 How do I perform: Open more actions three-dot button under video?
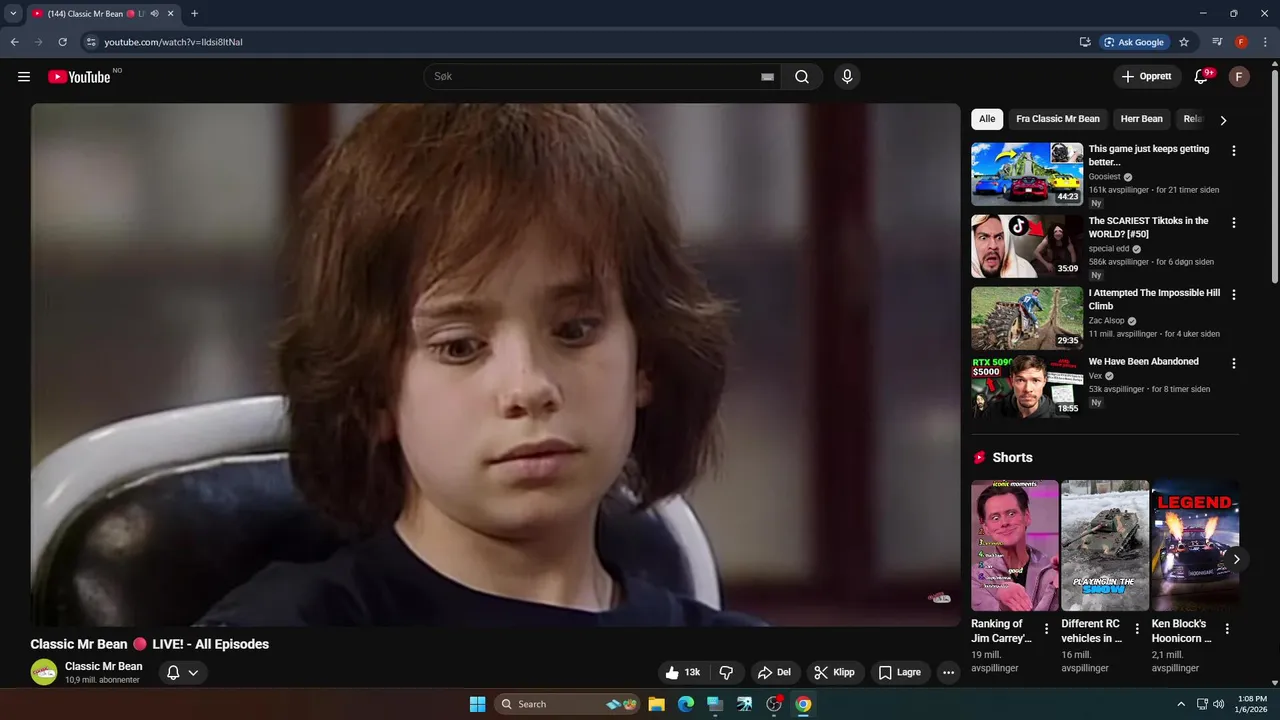[x=949, y=673]
